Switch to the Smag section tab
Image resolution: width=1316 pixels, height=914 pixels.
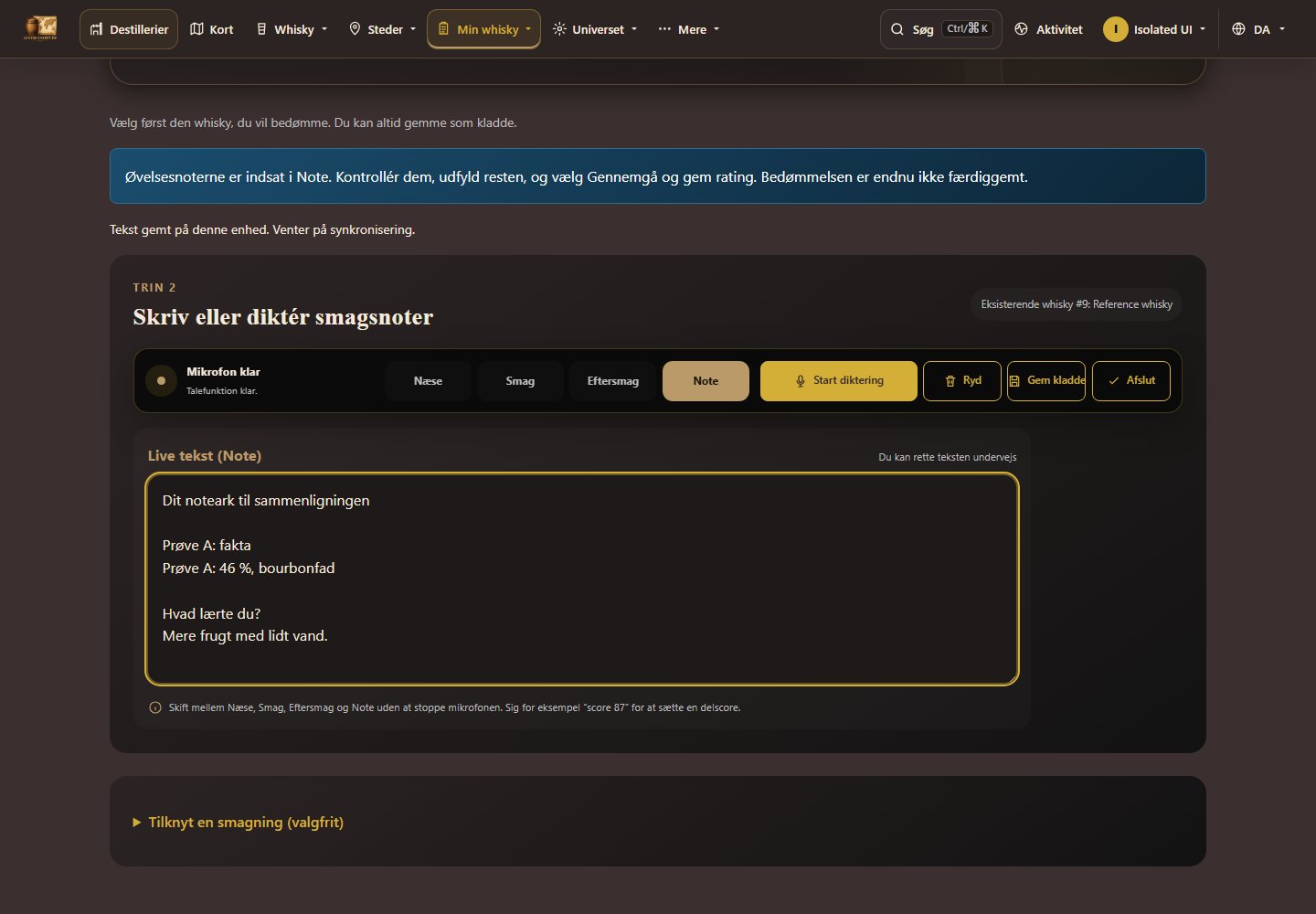coord(520,381)
